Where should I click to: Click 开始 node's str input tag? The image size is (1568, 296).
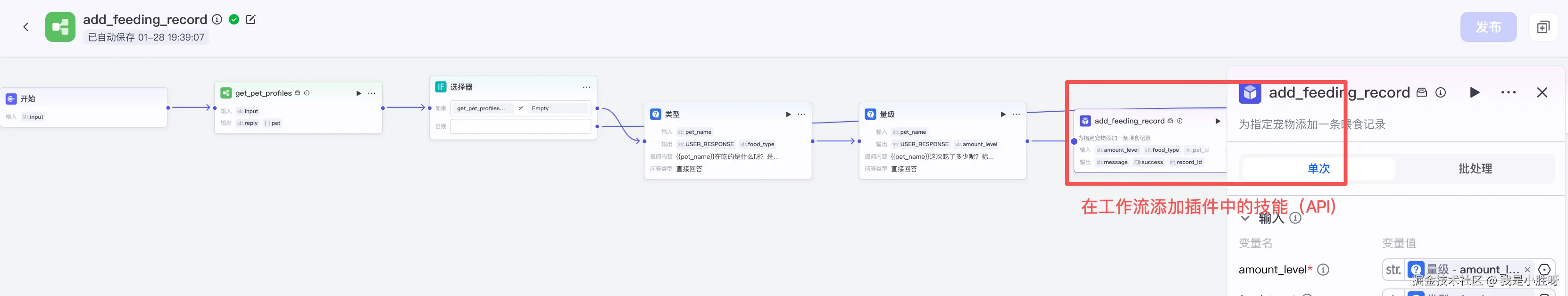[x=33, y=117]
